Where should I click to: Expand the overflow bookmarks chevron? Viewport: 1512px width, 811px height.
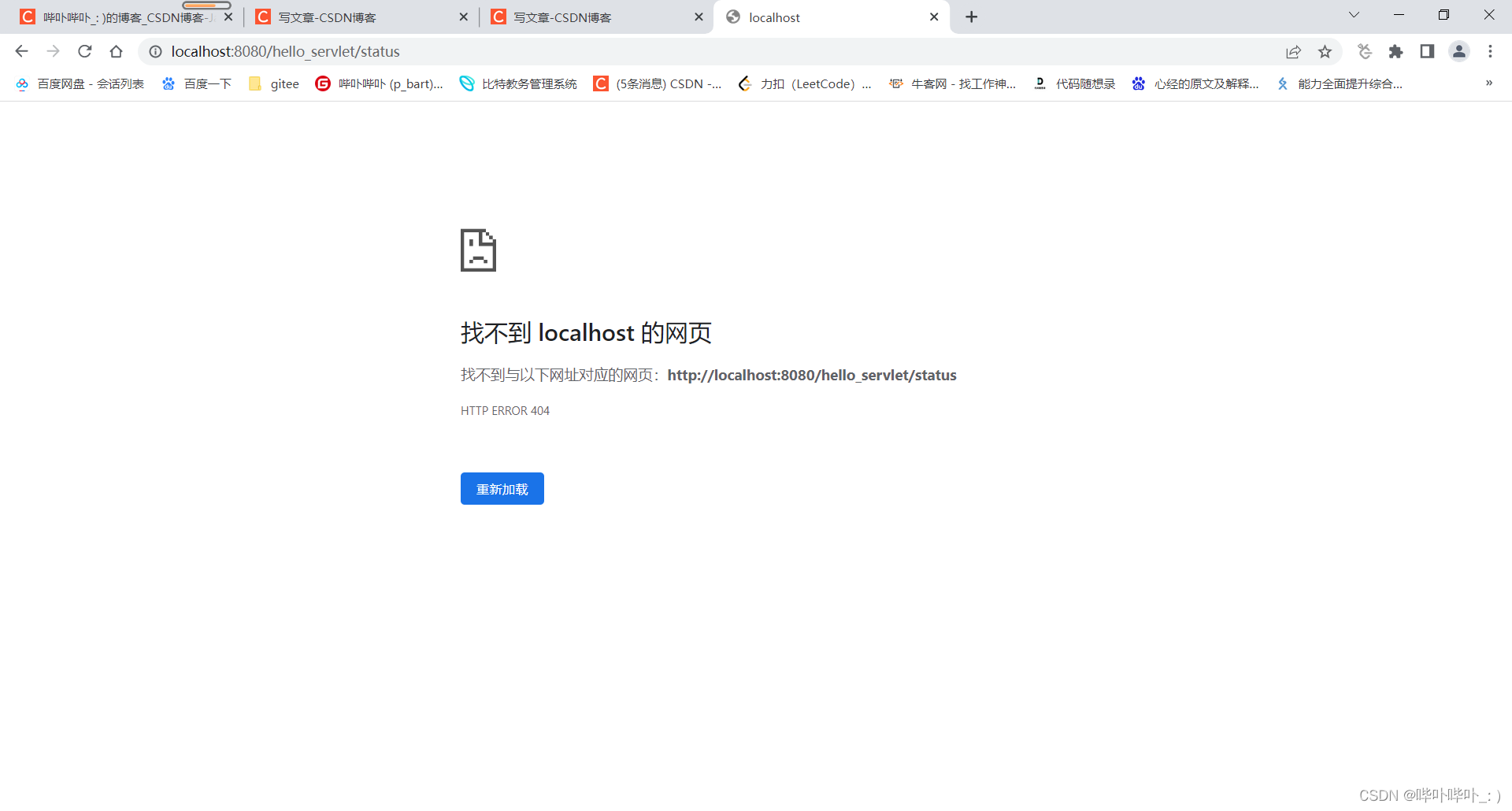(x=1489, y=83)
